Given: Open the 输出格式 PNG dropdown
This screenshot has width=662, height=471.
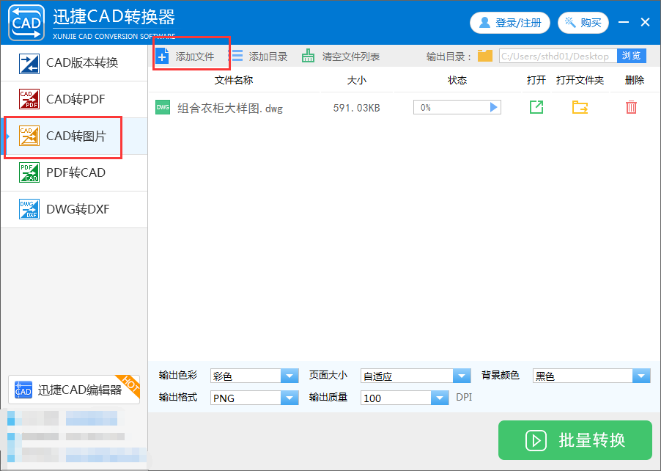Looking at the screenshot, I should (x=290, y=398).
